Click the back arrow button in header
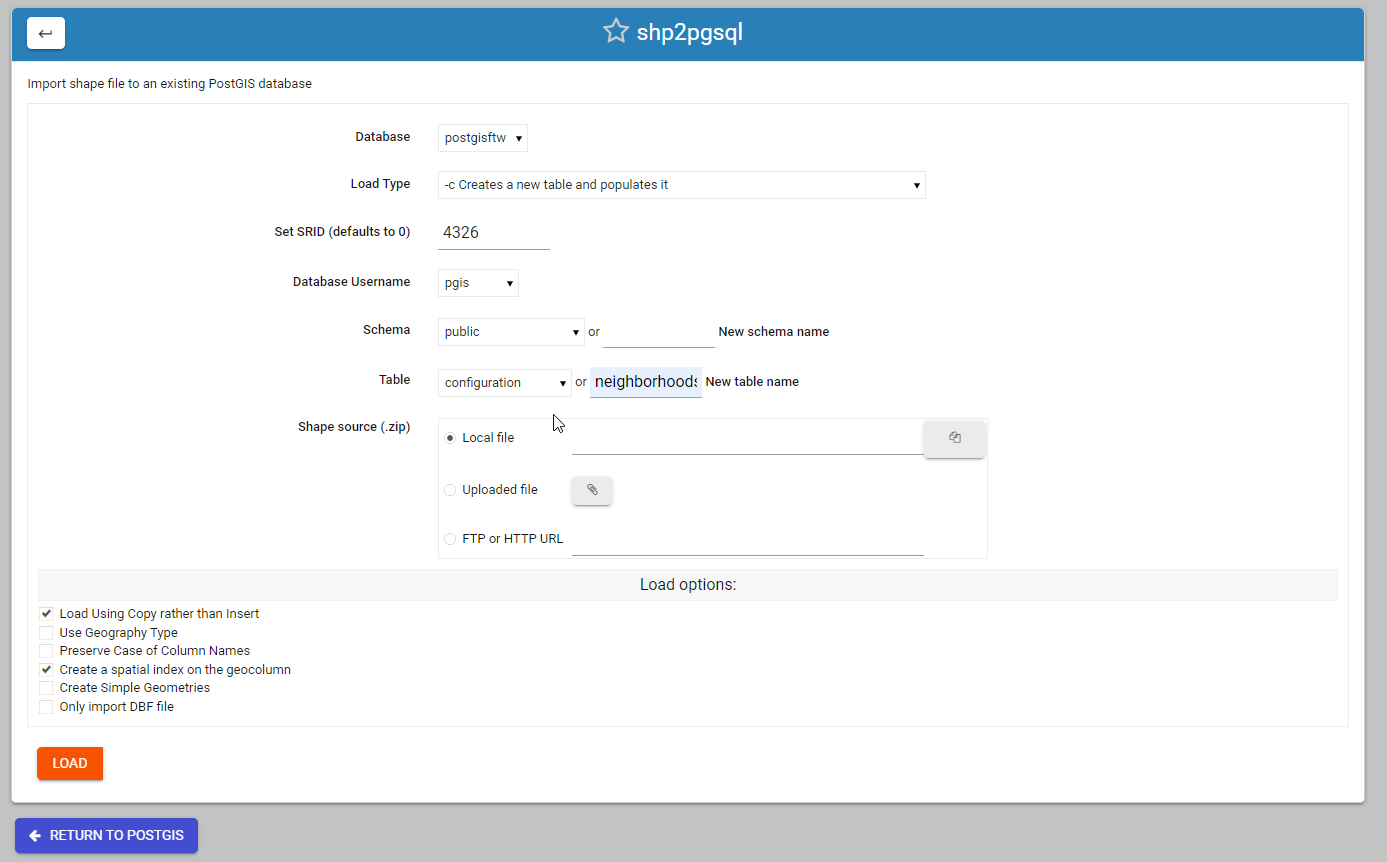 46,33
